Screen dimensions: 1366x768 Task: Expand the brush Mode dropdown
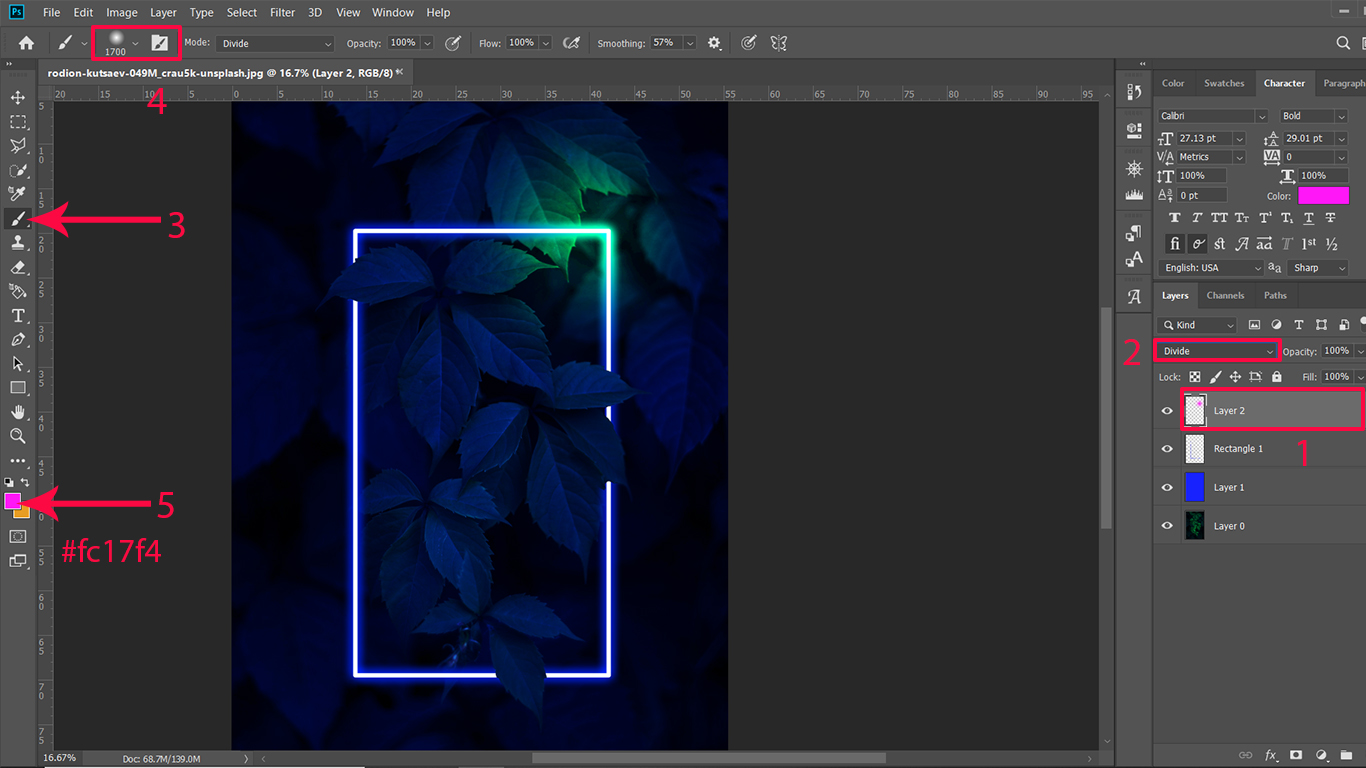click(x=276, y=43)
